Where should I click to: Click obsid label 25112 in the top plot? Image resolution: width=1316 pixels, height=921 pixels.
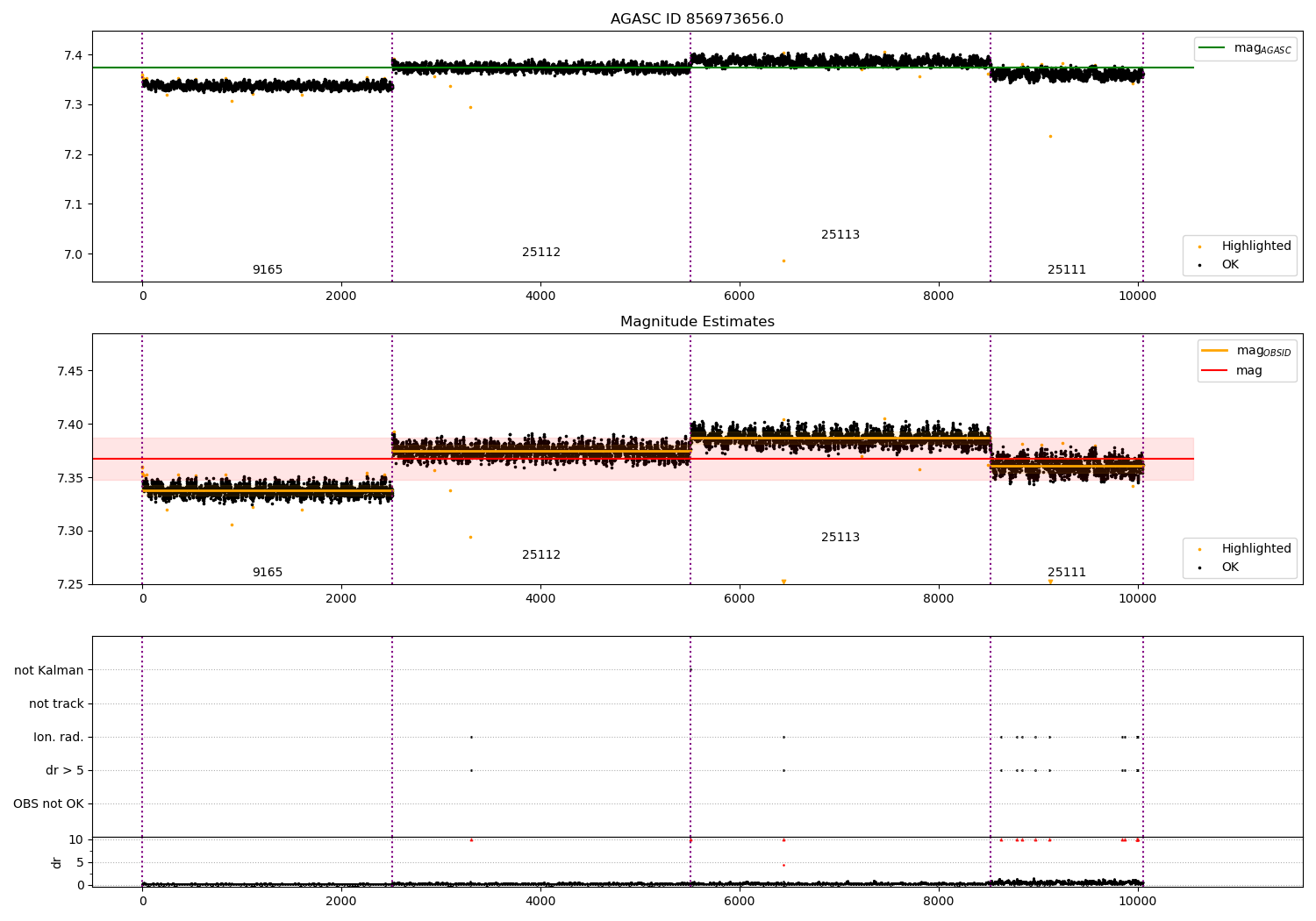pos(541,253)
